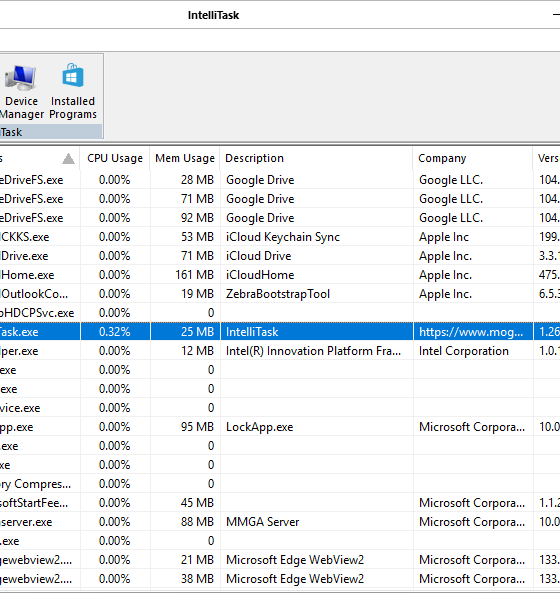Select the Memory Compres... process row

pyautogui.click(x=280, y=484)
